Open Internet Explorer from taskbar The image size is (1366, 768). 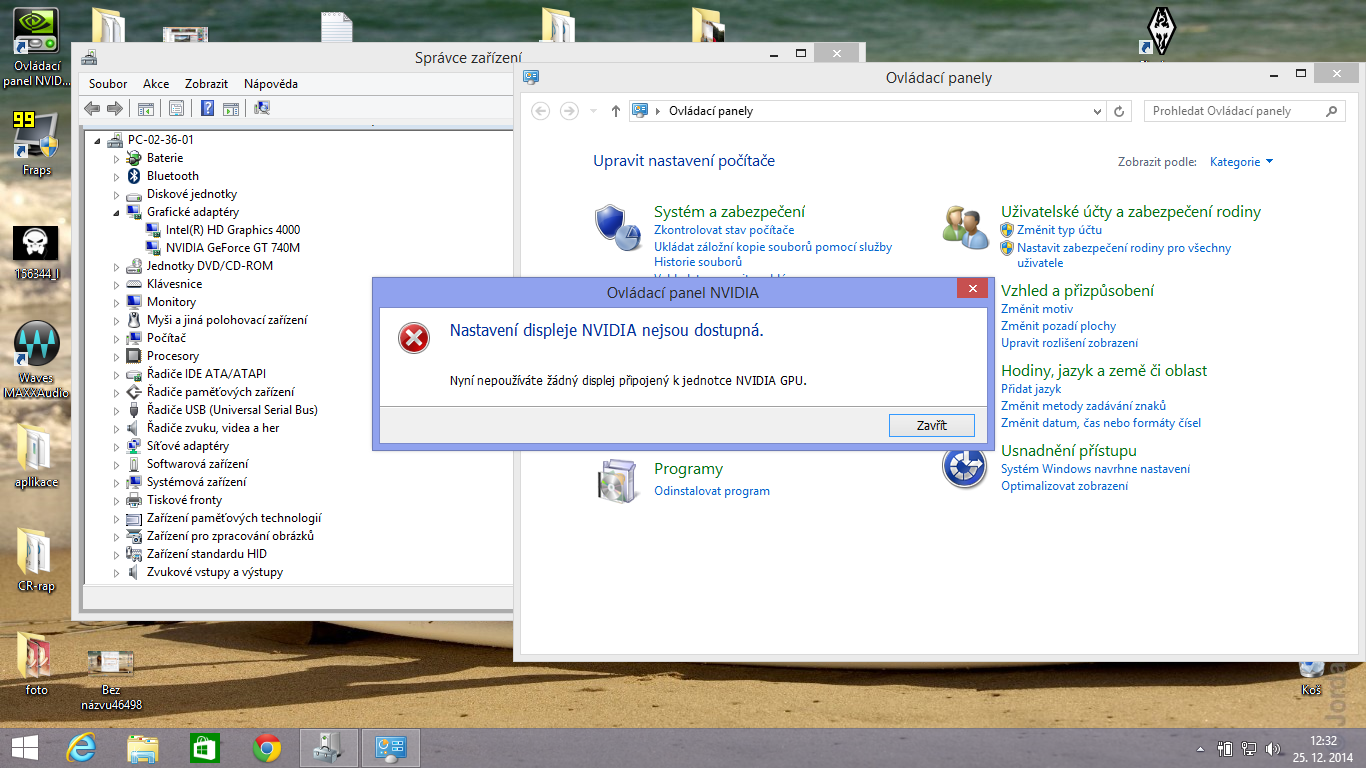pyautogui.click(x=81, y=748)
